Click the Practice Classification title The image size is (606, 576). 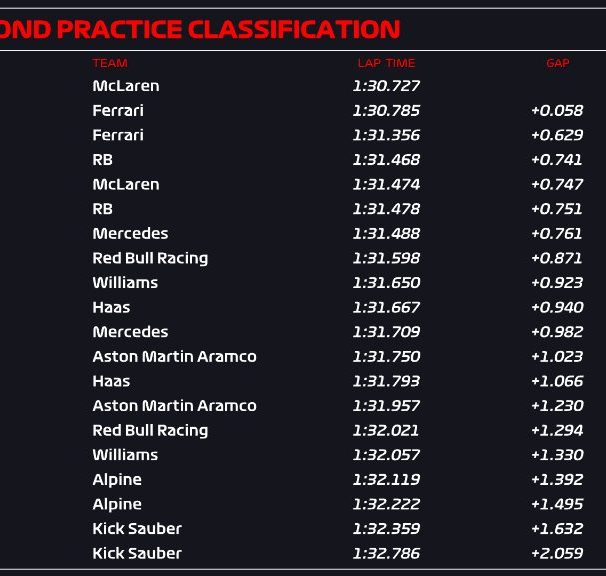tap(200, 29)
